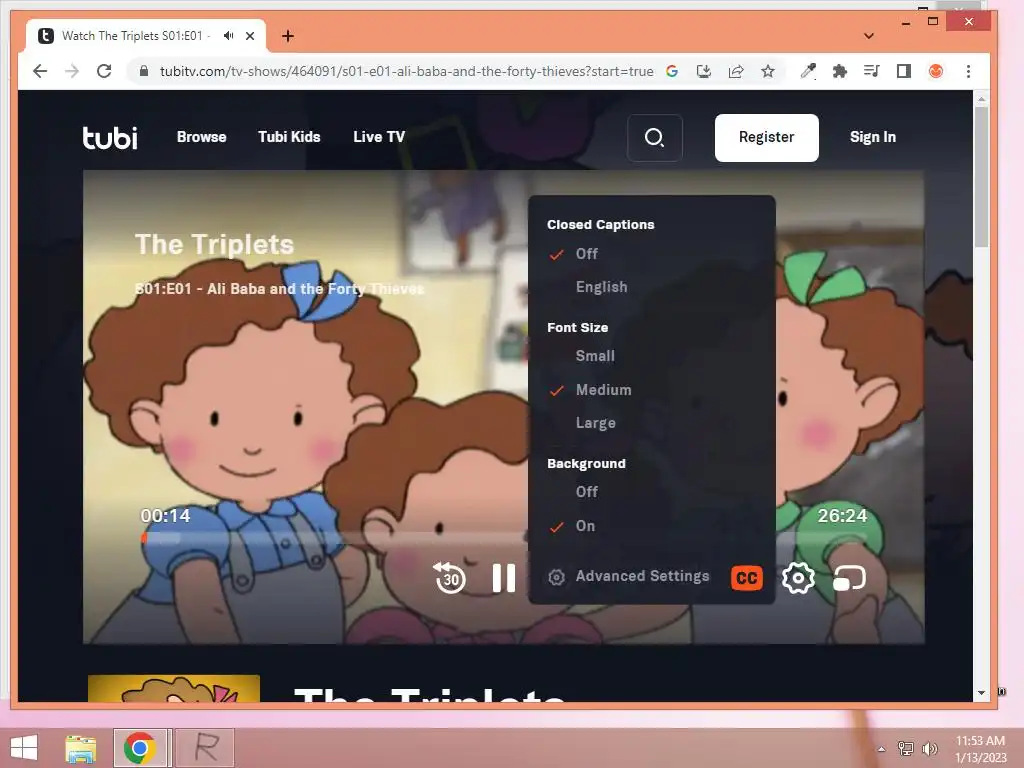Show hidden system tray icons
Screen dimensions: 1024x768
tap(881, 749)
